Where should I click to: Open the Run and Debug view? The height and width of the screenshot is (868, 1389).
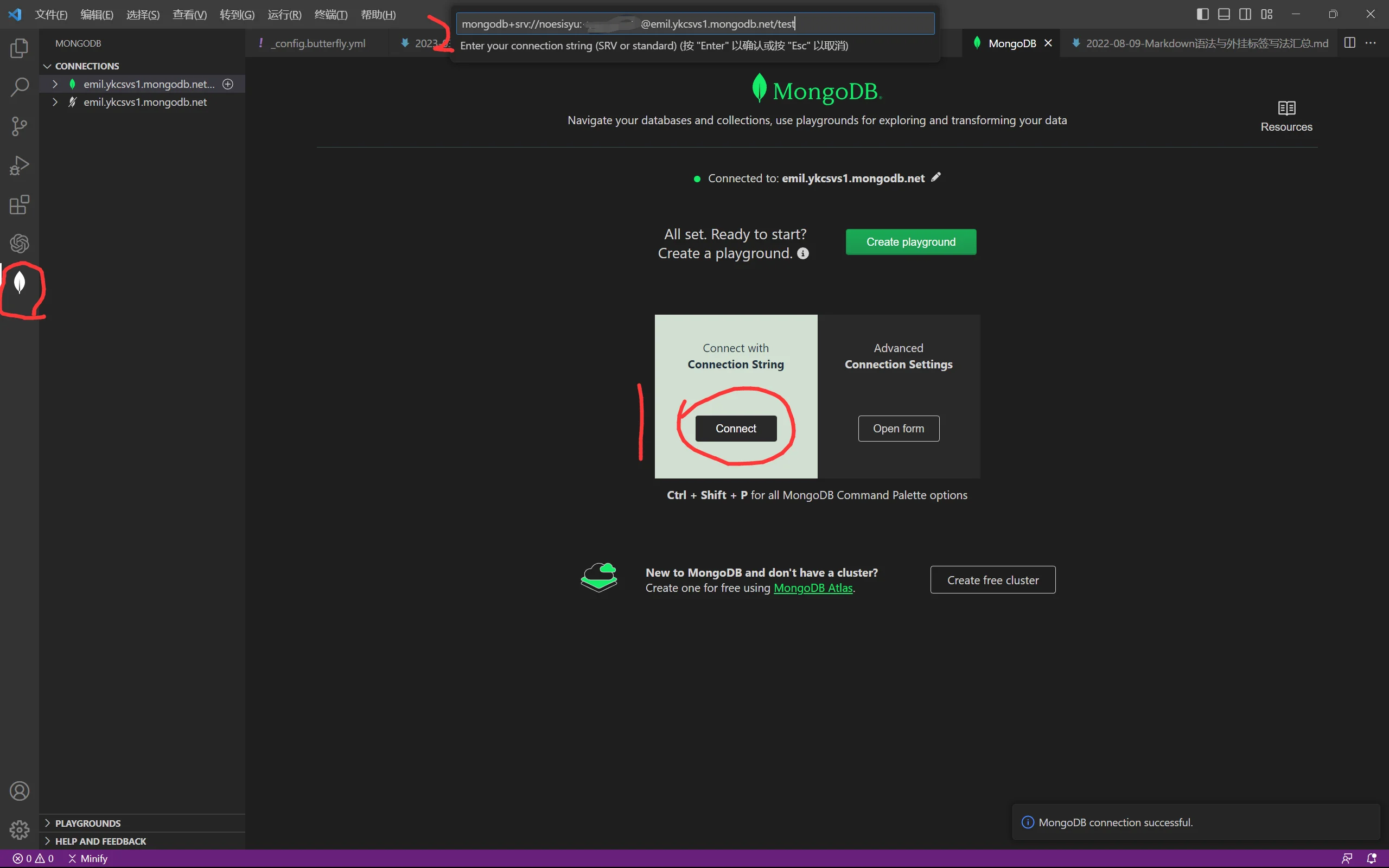click(x=20, y=165)
